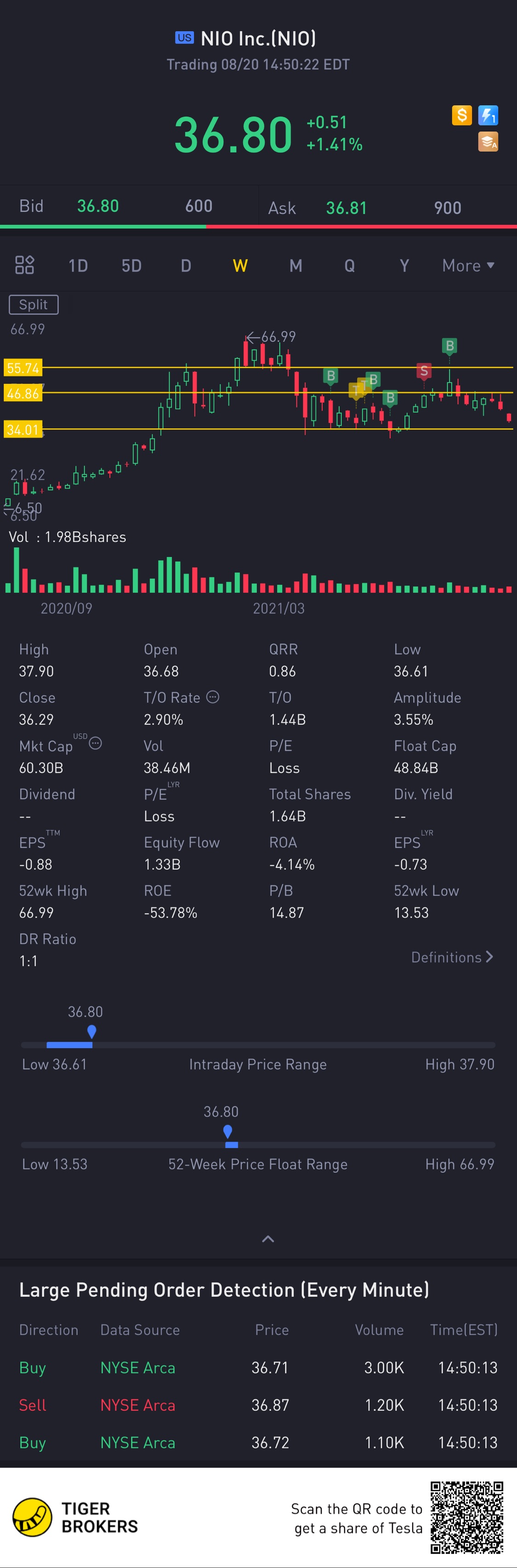Tap the US market flag badge
This screenshot has width=517, height=1568.
coord(185,38)
